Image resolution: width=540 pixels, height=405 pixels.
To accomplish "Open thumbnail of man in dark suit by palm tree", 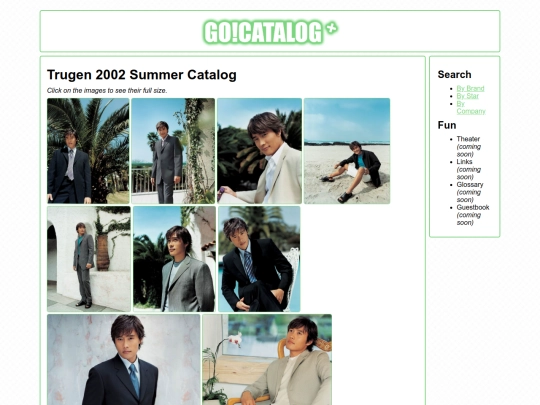I will pyautogui.click(x=88, y=151).
